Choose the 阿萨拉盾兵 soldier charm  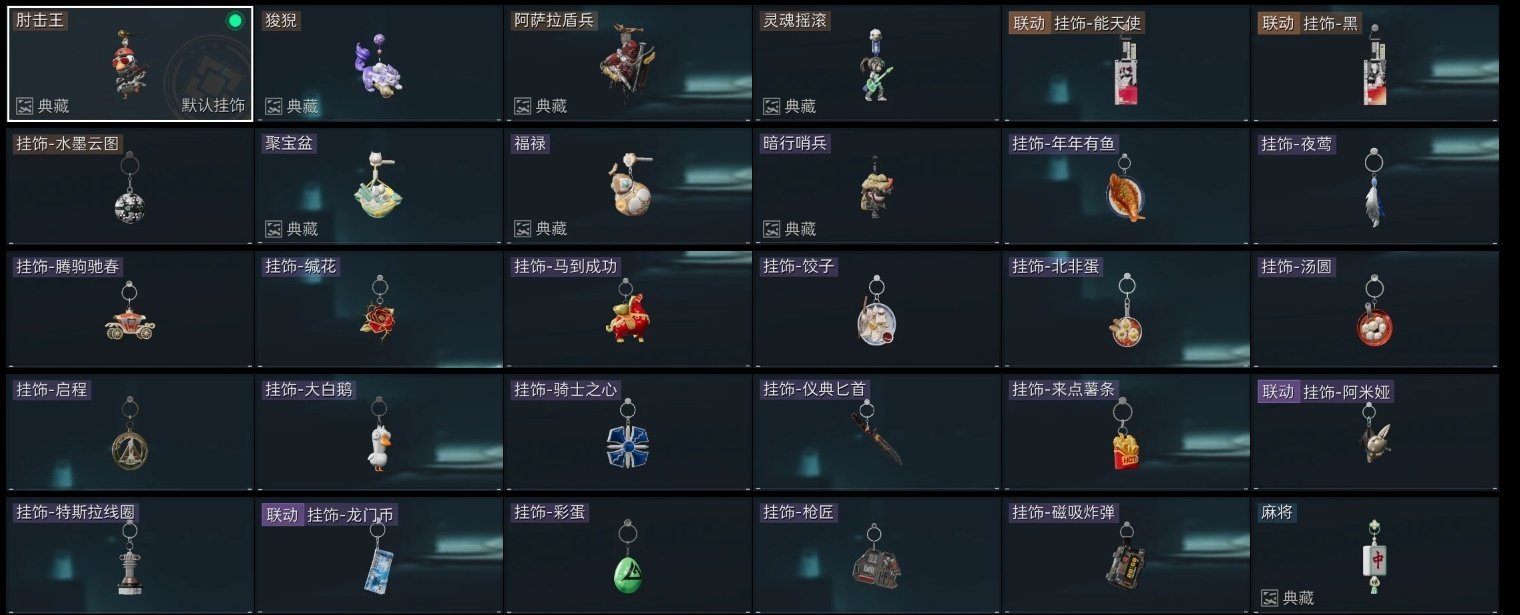click(627, 67)
